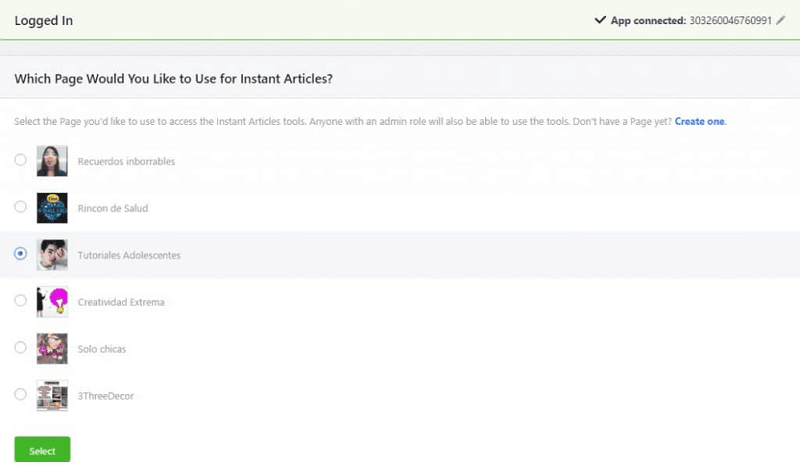Click the 3ThreeDecor page thumbnail
Screen dimensions: 800x466
[x=52, y=395]
